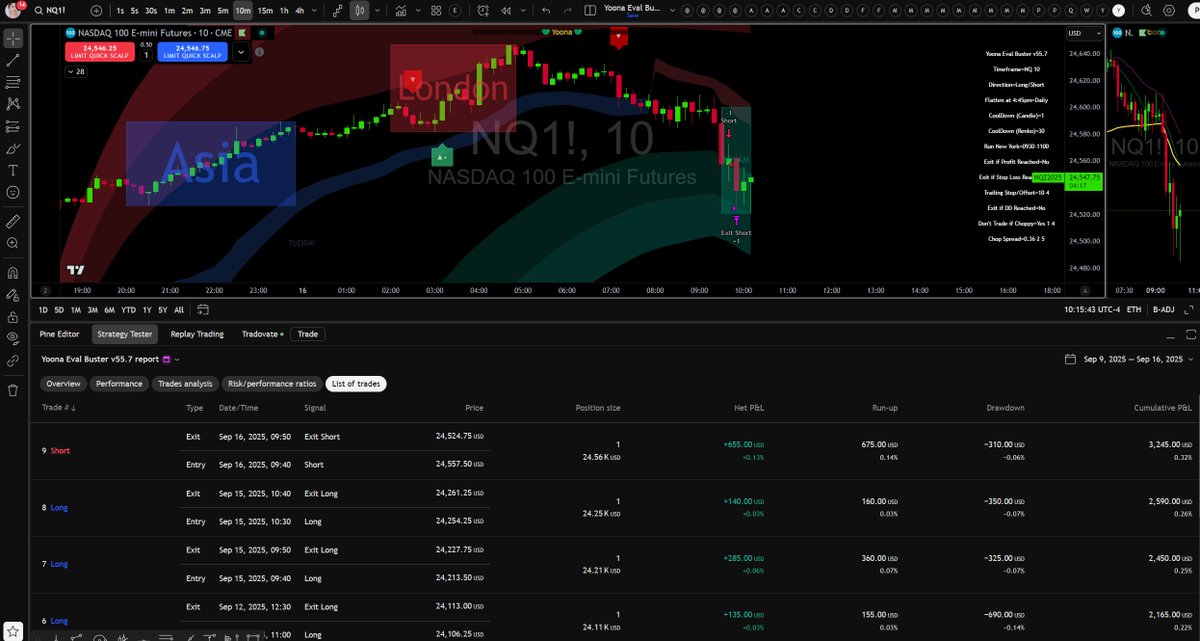Screen dimensions: 1200x641
Task: Select the ruler measure tool
Action: pyautogui.click(x=13, y=220)
